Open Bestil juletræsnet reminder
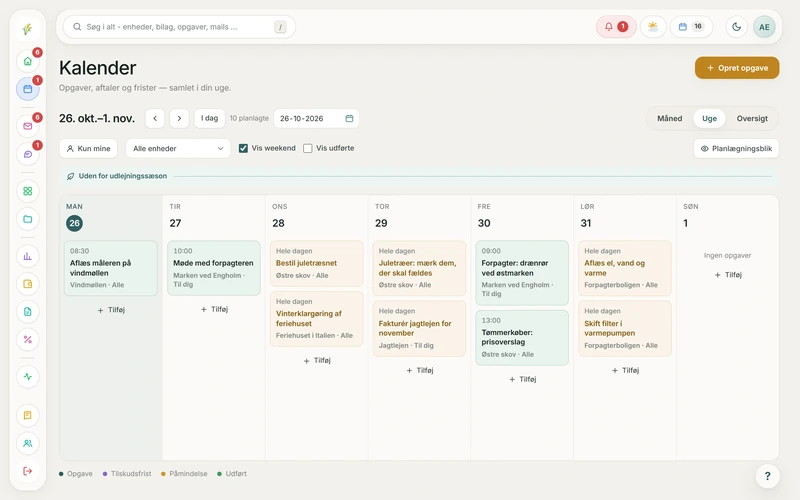Image resolution: width=800 pixels, height=500 pixels. (x=316, y=263)
